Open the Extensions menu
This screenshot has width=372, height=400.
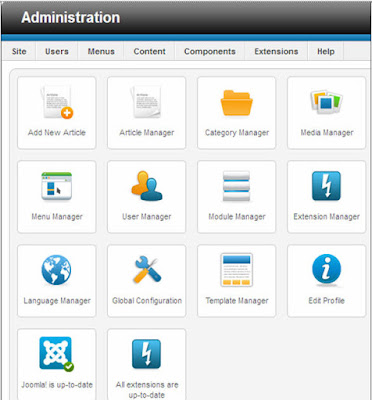click(x=276, y=51)
